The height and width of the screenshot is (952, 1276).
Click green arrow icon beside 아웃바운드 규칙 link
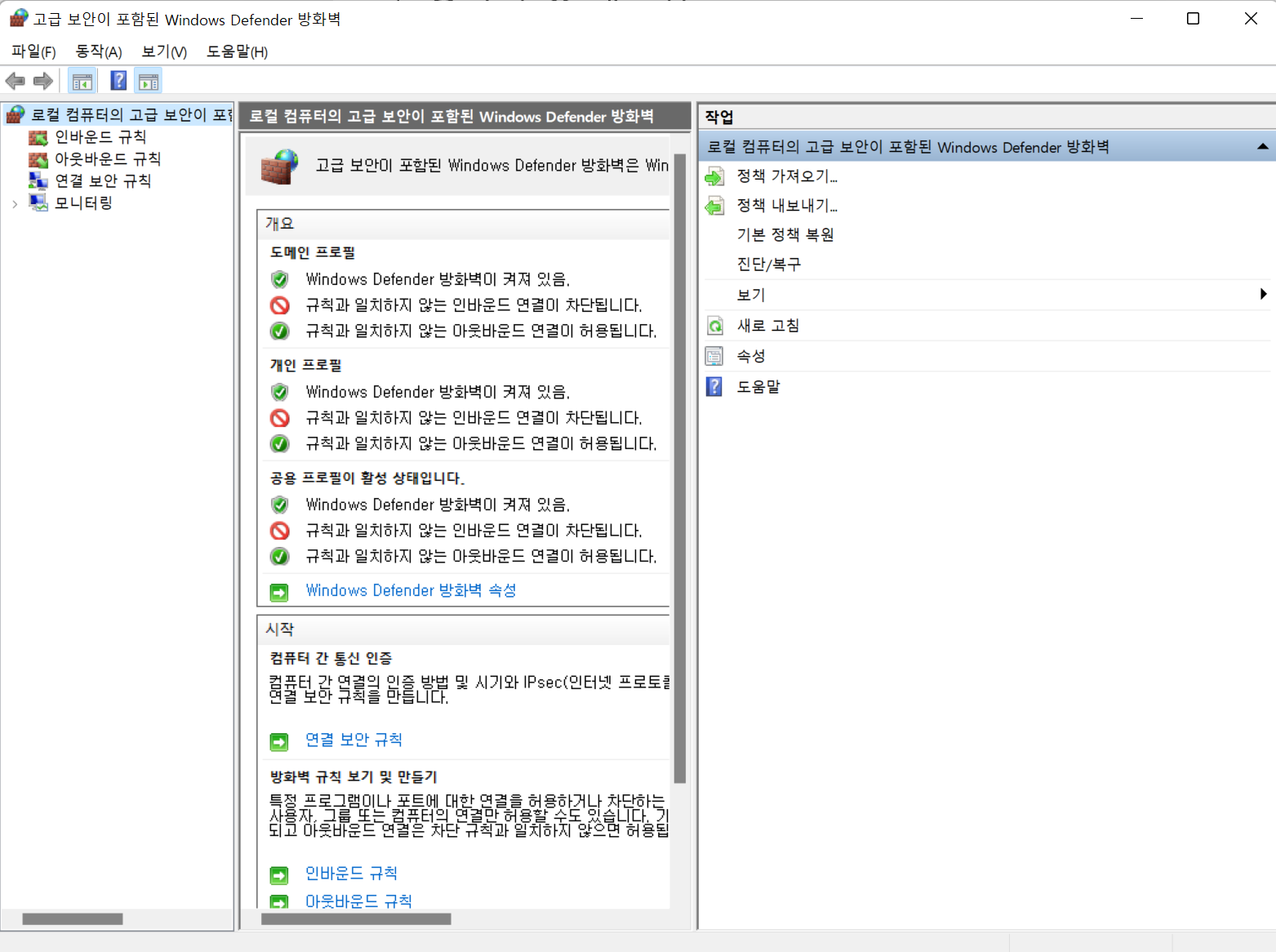(x=279, y=902)
